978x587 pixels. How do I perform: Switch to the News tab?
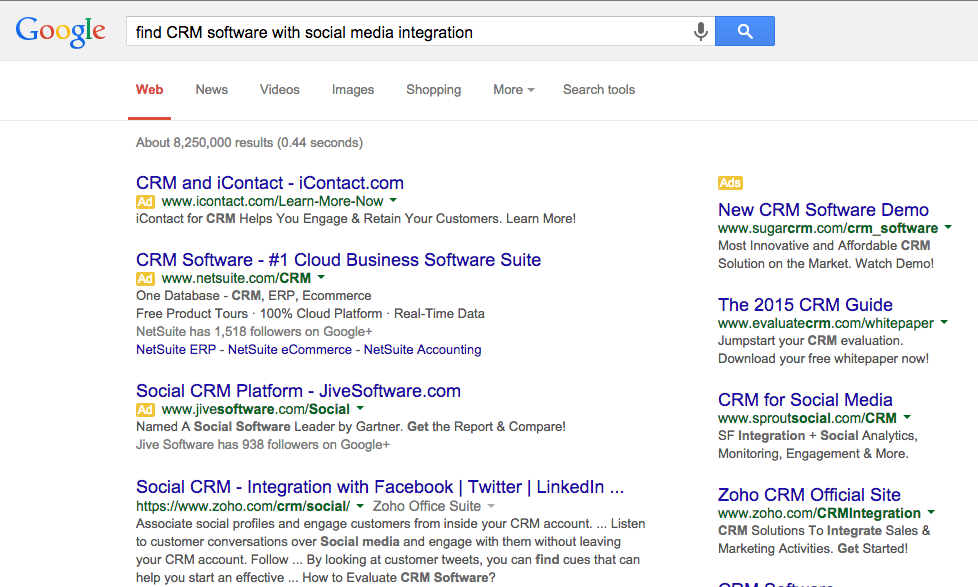[211, 90]
